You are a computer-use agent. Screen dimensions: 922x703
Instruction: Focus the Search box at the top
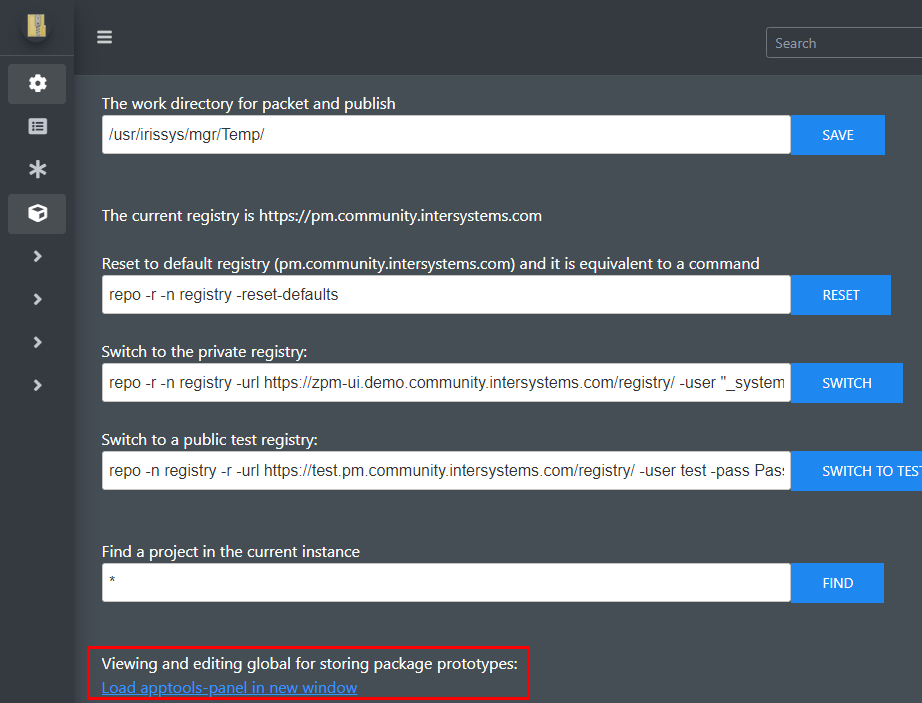[845, 43]
